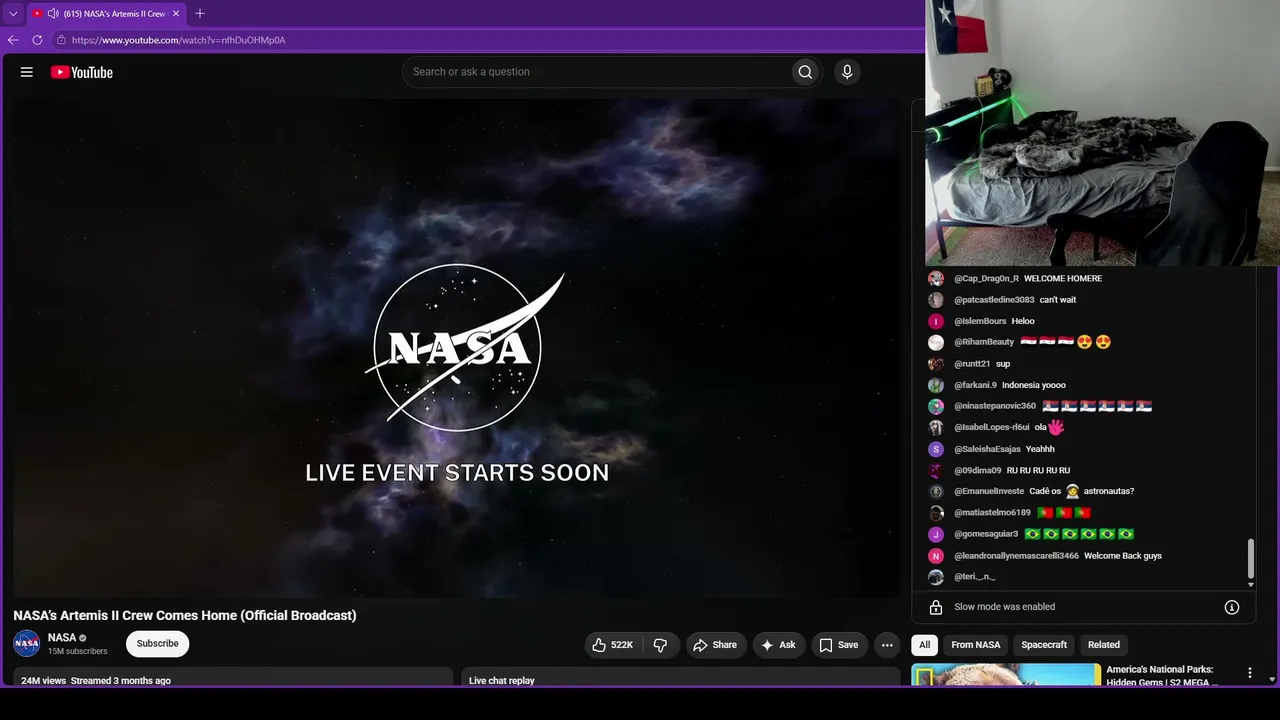
Task: Click the "15M subscribers" count text
Action: tap(78, 651)
